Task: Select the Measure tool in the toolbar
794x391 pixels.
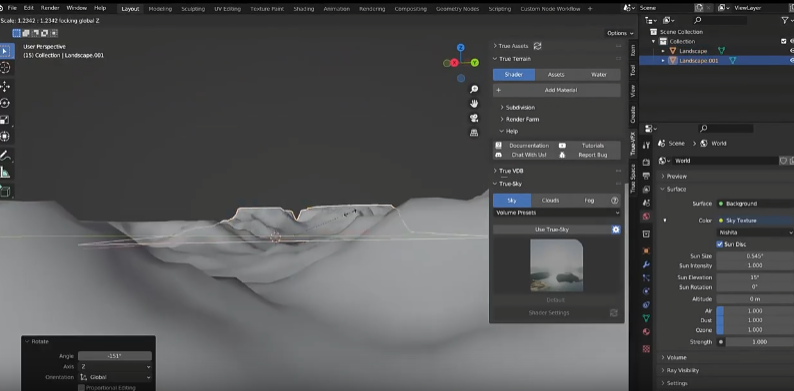Action: click(x=5, y=173)
